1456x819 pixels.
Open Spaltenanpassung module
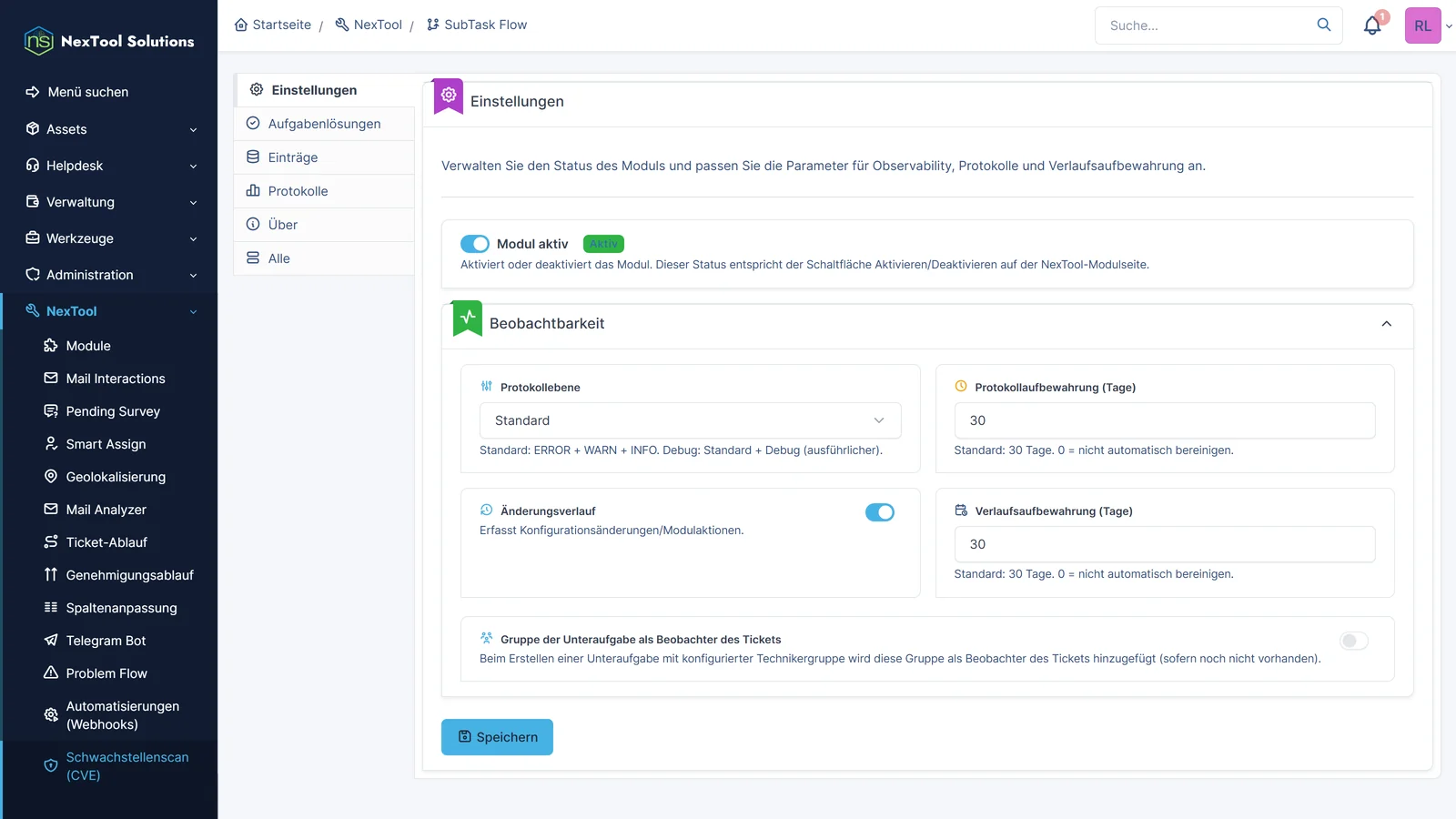(109, 608)
